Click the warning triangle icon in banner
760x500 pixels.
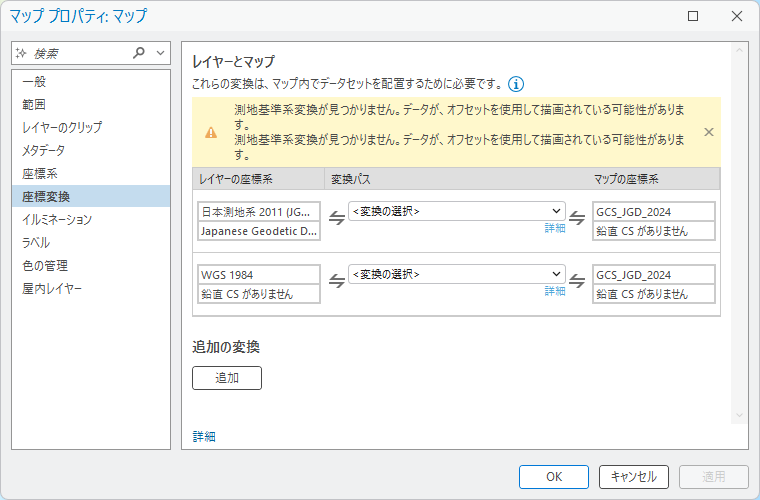[x=211, y=132]
